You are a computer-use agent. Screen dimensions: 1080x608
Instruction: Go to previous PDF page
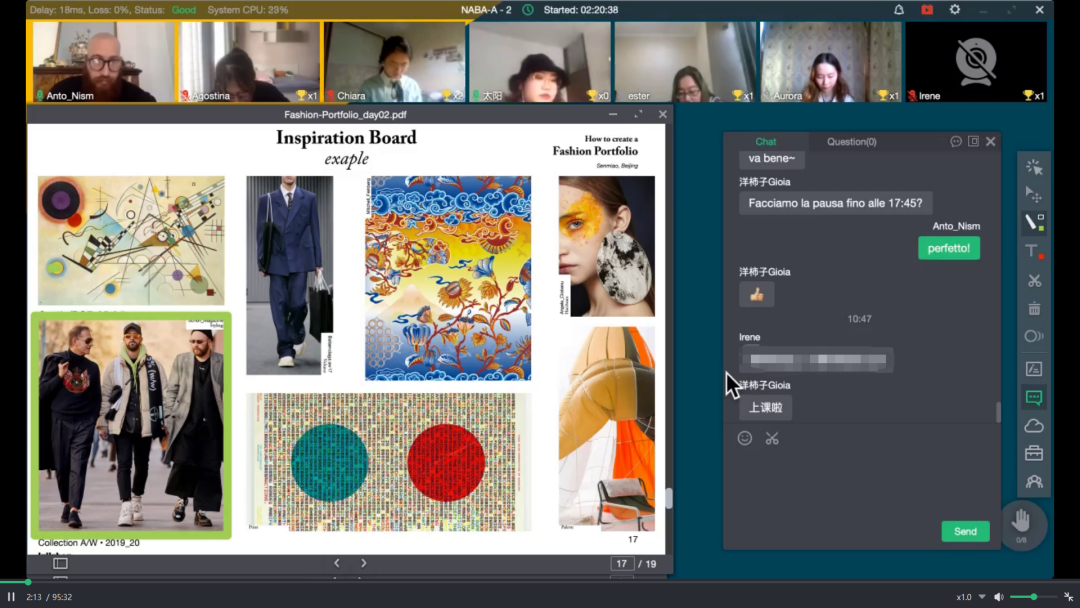pyautogui.click(x=337, y=563)
